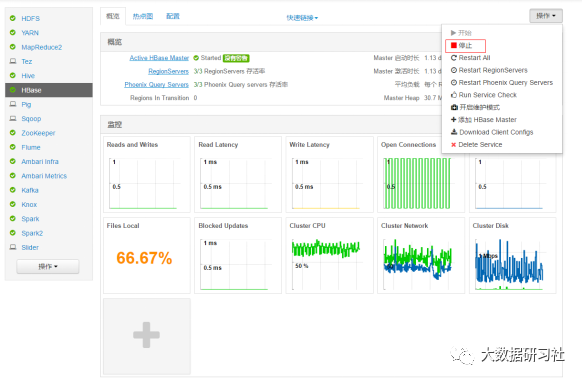Select MapReduce2 service
The width and height of the screenshot is (583, 381).
(x=42, y=47)
